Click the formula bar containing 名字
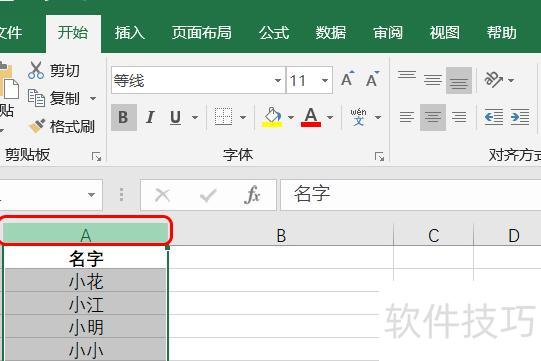The image size is (541, 361). click(x=411, y=195)
